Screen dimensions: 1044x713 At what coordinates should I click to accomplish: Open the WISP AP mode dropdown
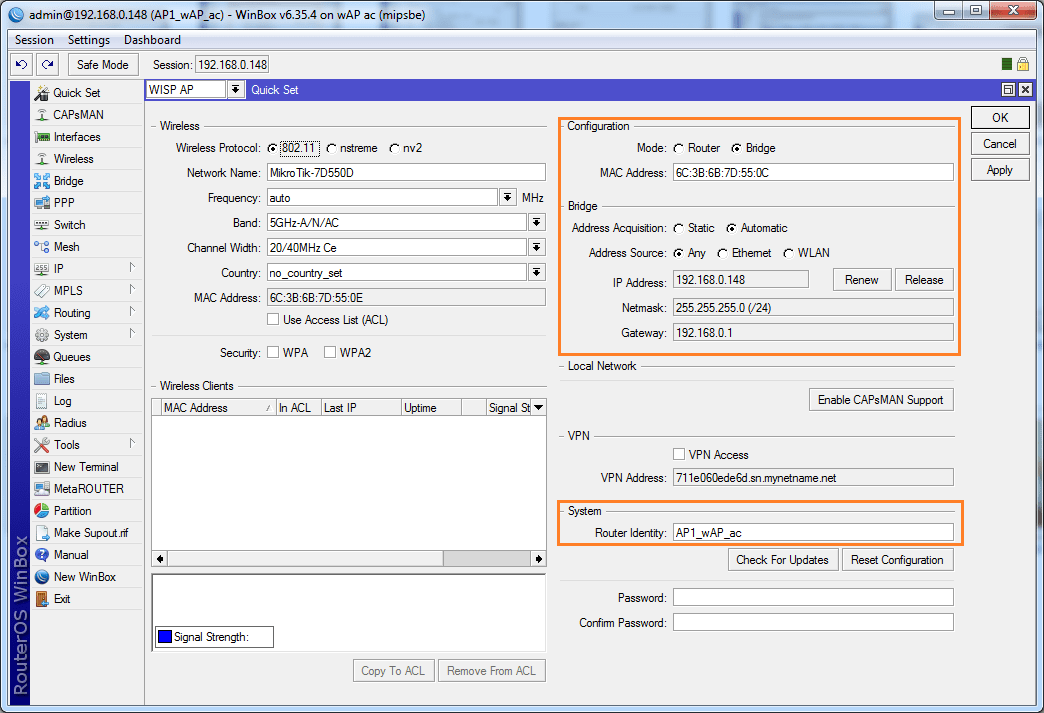pos(235,90)
